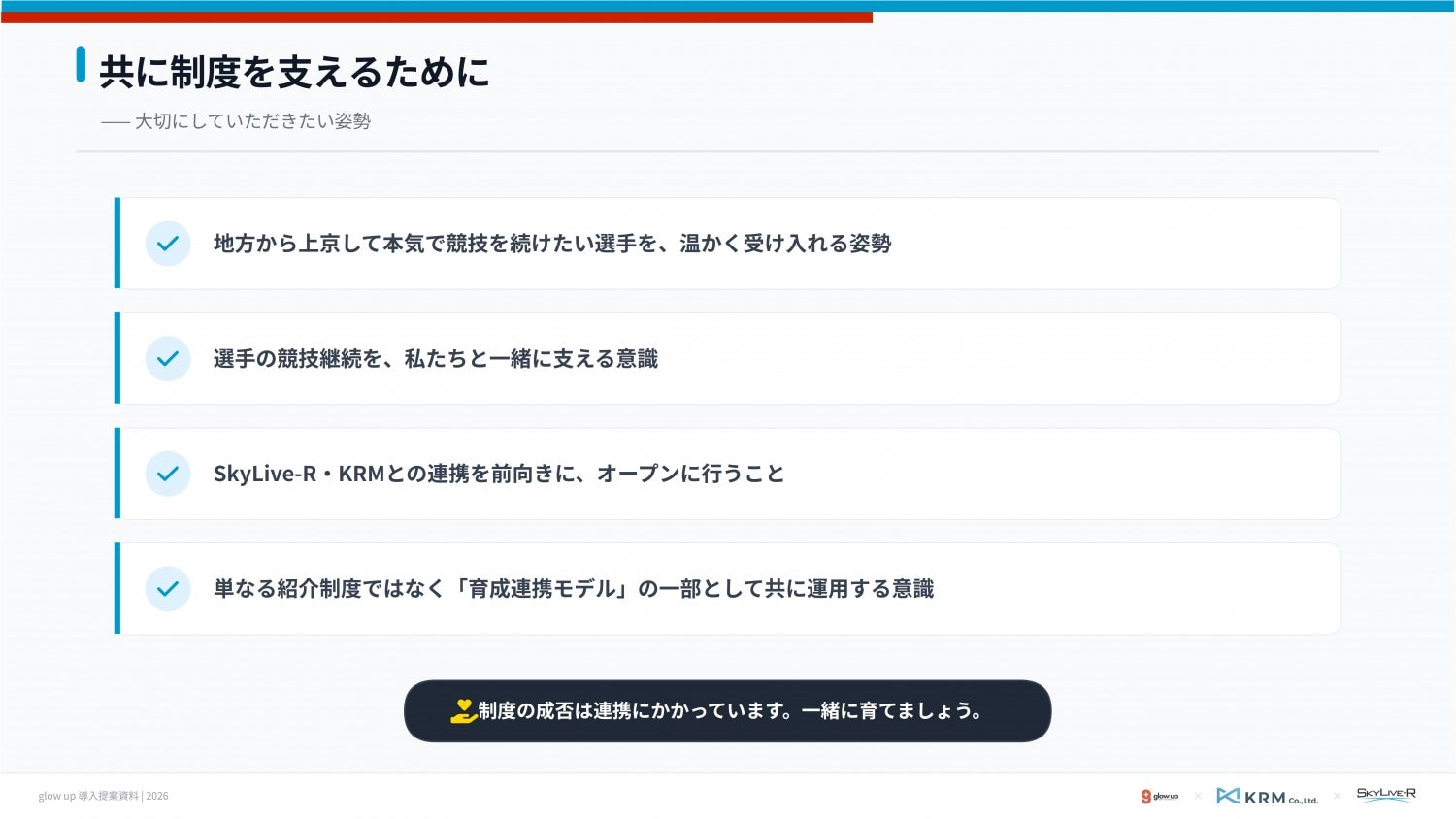Screen dimensions: 1456x819
Task: Select the card text about 地方から上京して選手
Action: click(x=551, y=244)
